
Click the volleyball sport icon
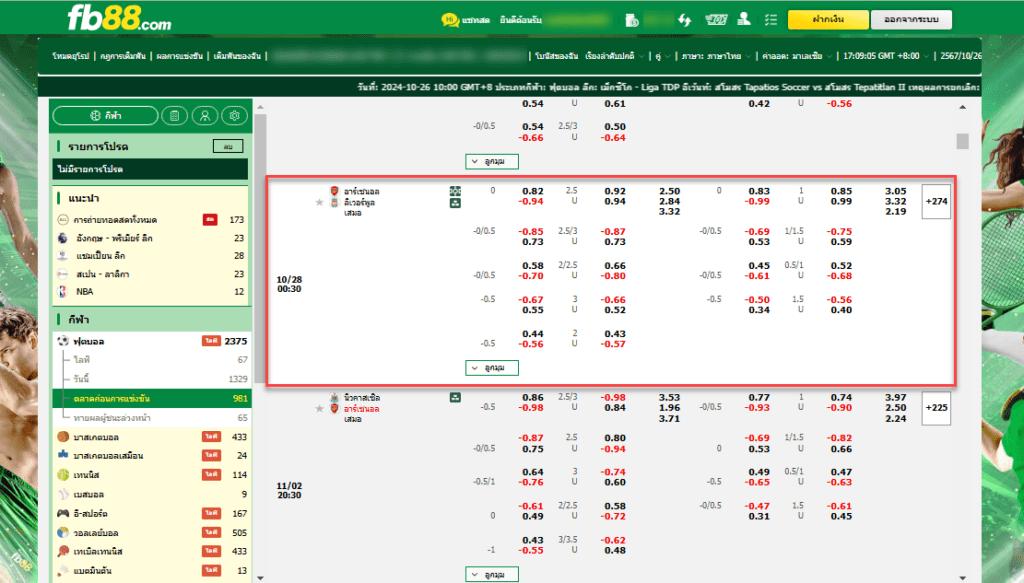click(x=63, y=533)
